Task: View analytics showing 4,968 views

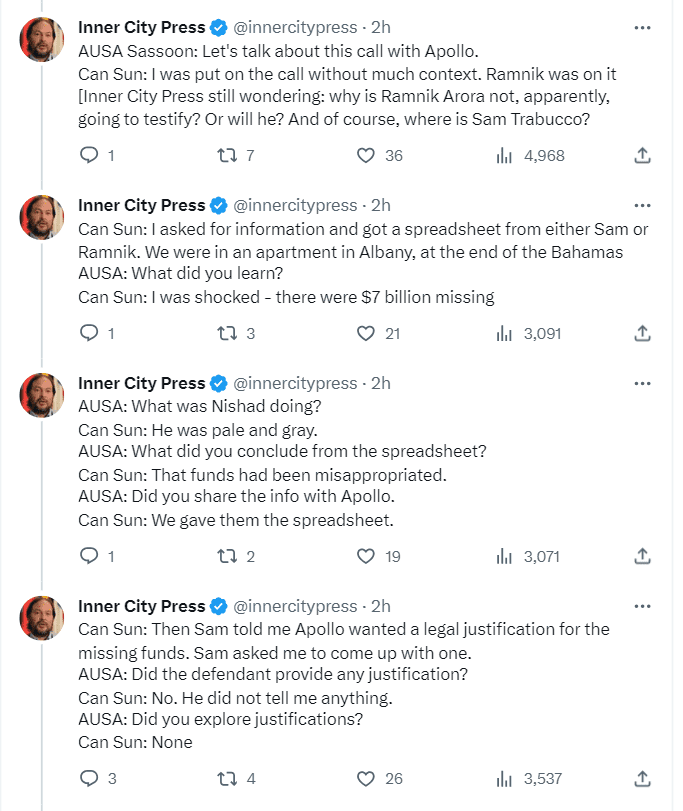Action: [x=505, y=155]
